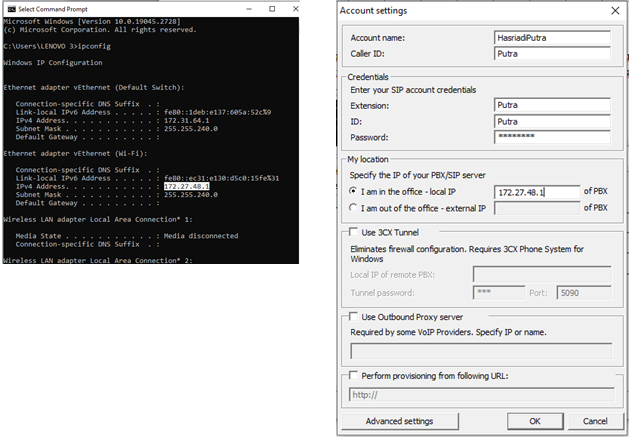Close the Command Prompt window
Screen dimensions: 632x441
click(295, 9)
